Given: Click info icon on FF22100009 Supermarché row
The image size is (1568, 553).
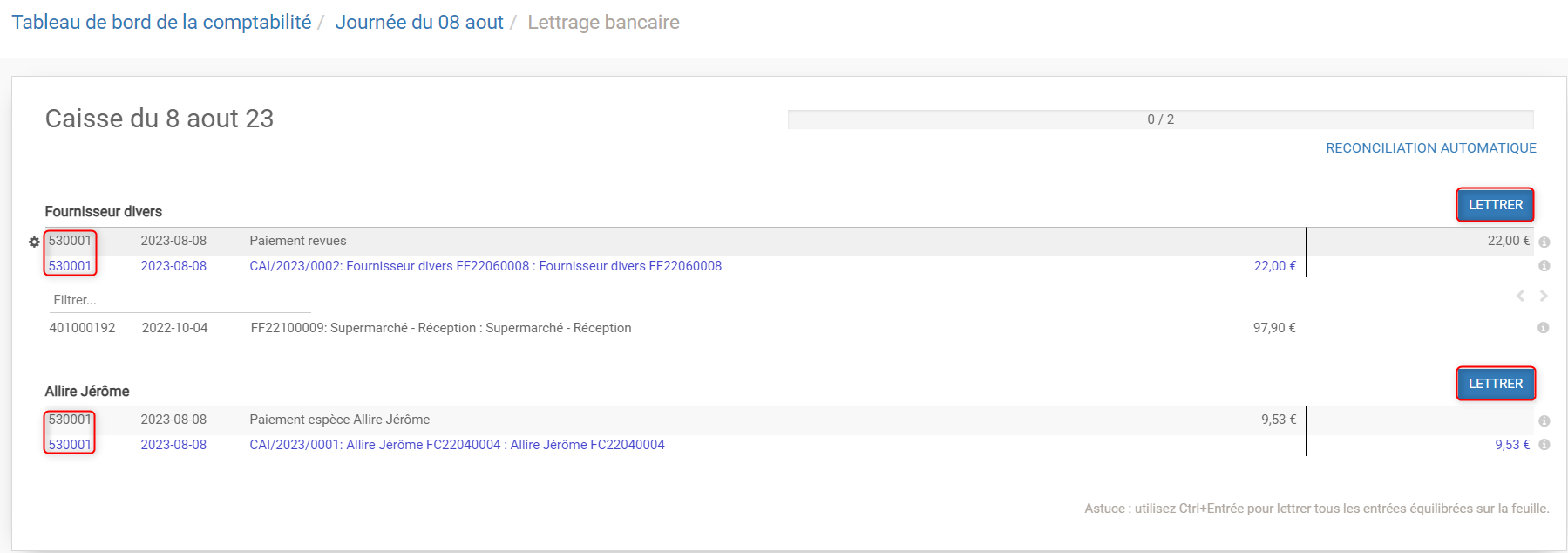Looking at the screenshot, I should [x=1543, y=328].
